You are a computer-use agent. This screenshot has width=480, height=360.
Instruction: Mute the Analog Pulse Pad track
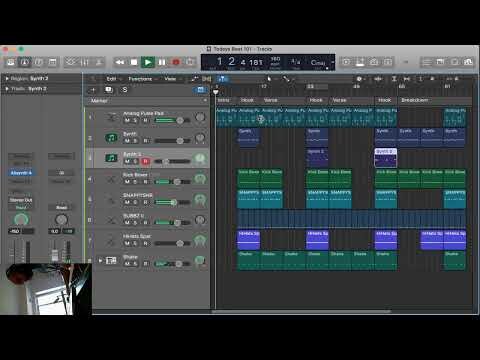(127, 120)
